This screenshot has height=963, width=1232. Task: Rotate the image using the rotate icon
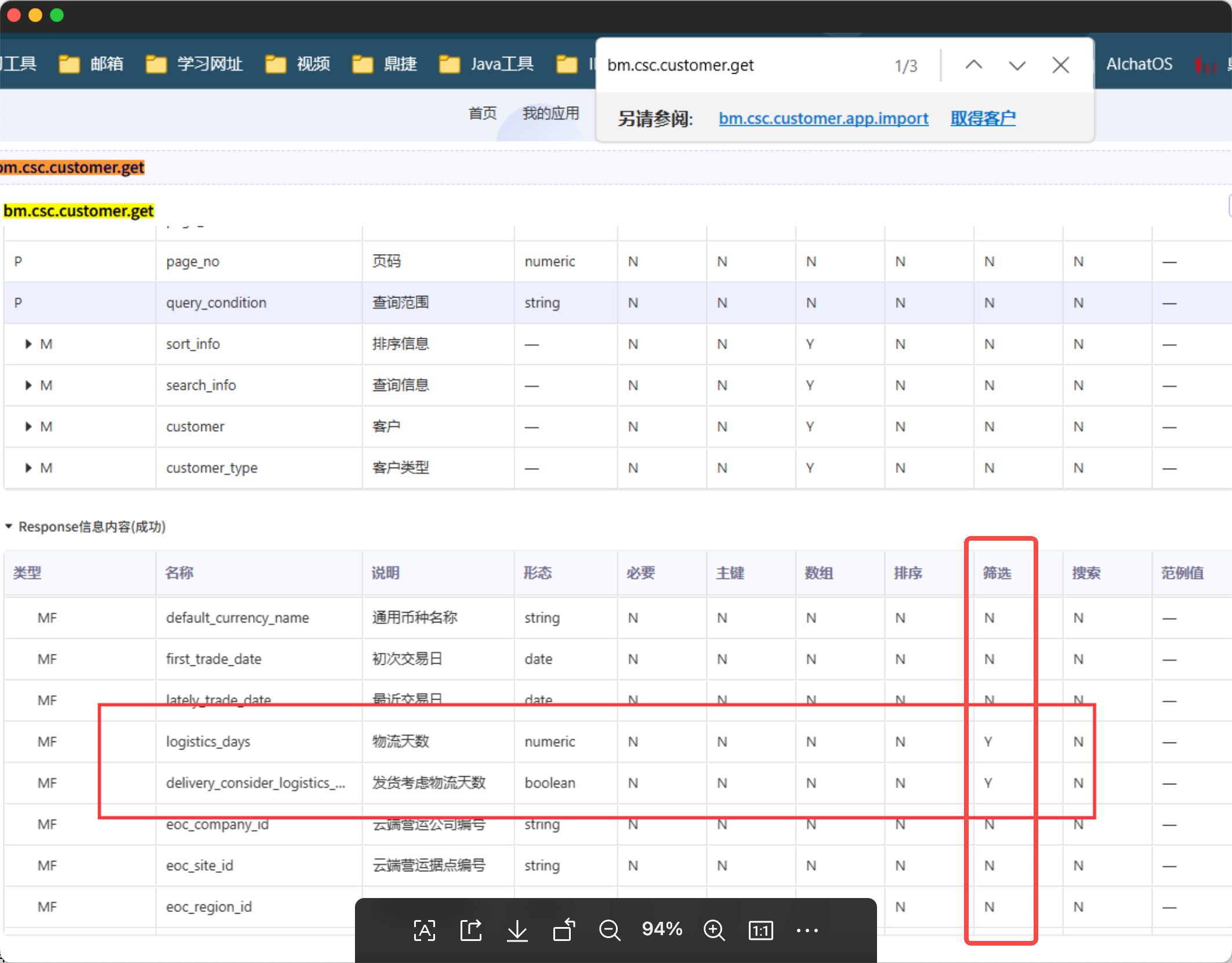click(x=563, y=930)
